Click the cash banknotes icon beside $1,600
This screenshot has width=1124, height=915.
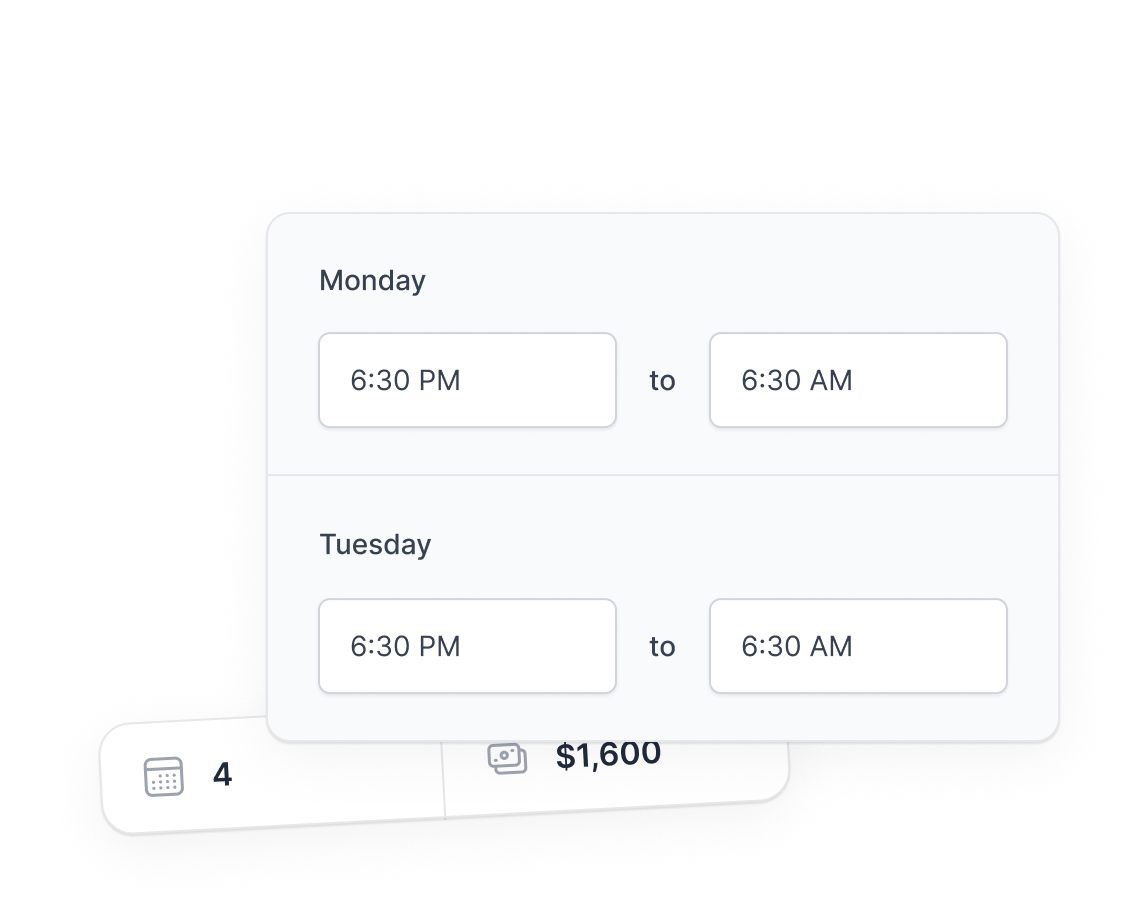coord(508,759)
